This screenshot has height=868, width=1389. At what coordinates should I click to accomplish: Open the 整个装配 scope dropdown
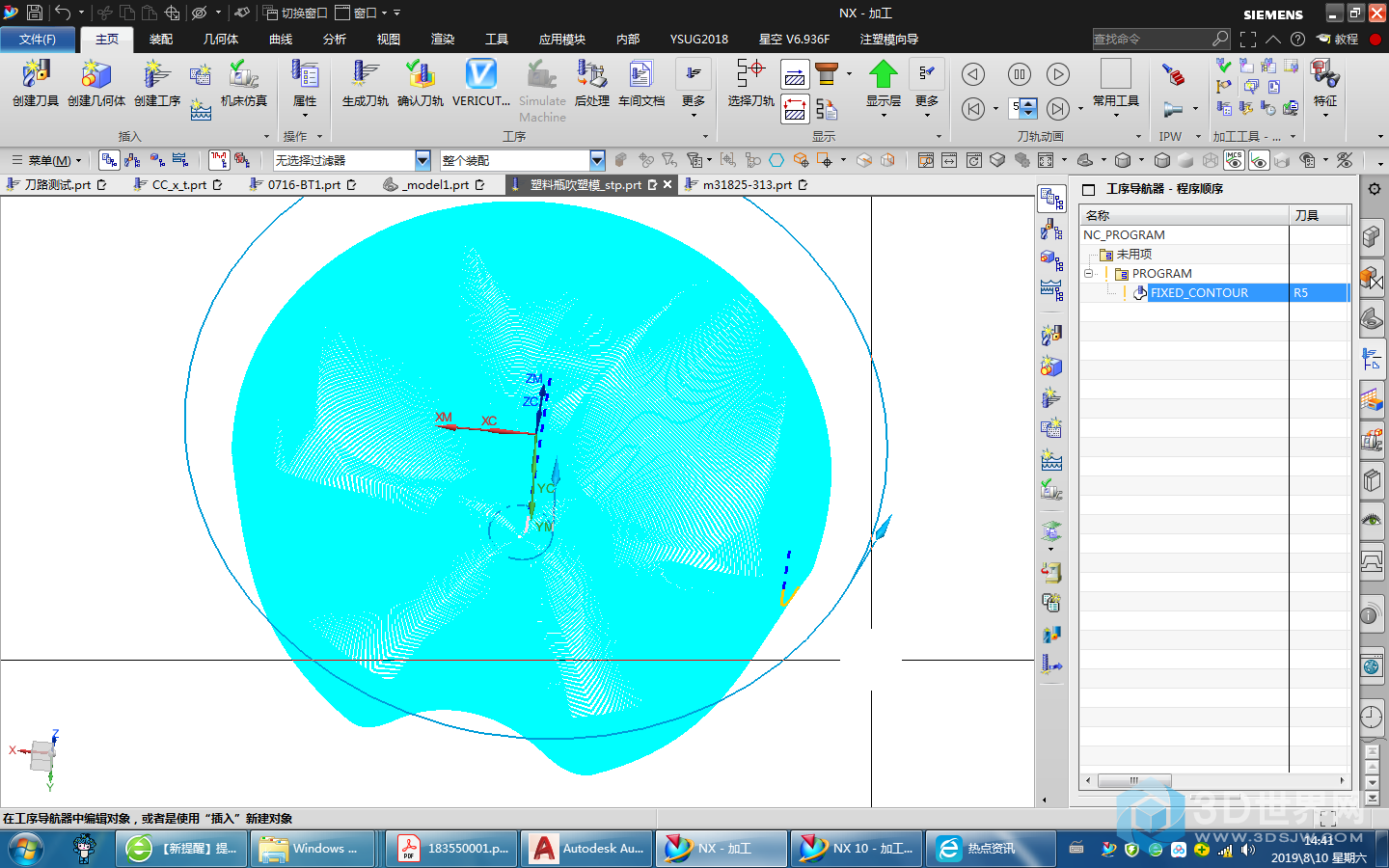click(597, 160)
